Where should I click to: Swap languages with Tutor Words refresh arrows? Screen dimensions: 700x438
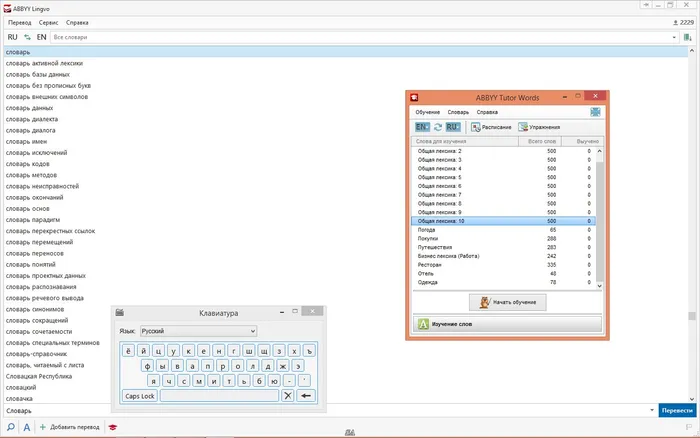(x=438, y=127)
